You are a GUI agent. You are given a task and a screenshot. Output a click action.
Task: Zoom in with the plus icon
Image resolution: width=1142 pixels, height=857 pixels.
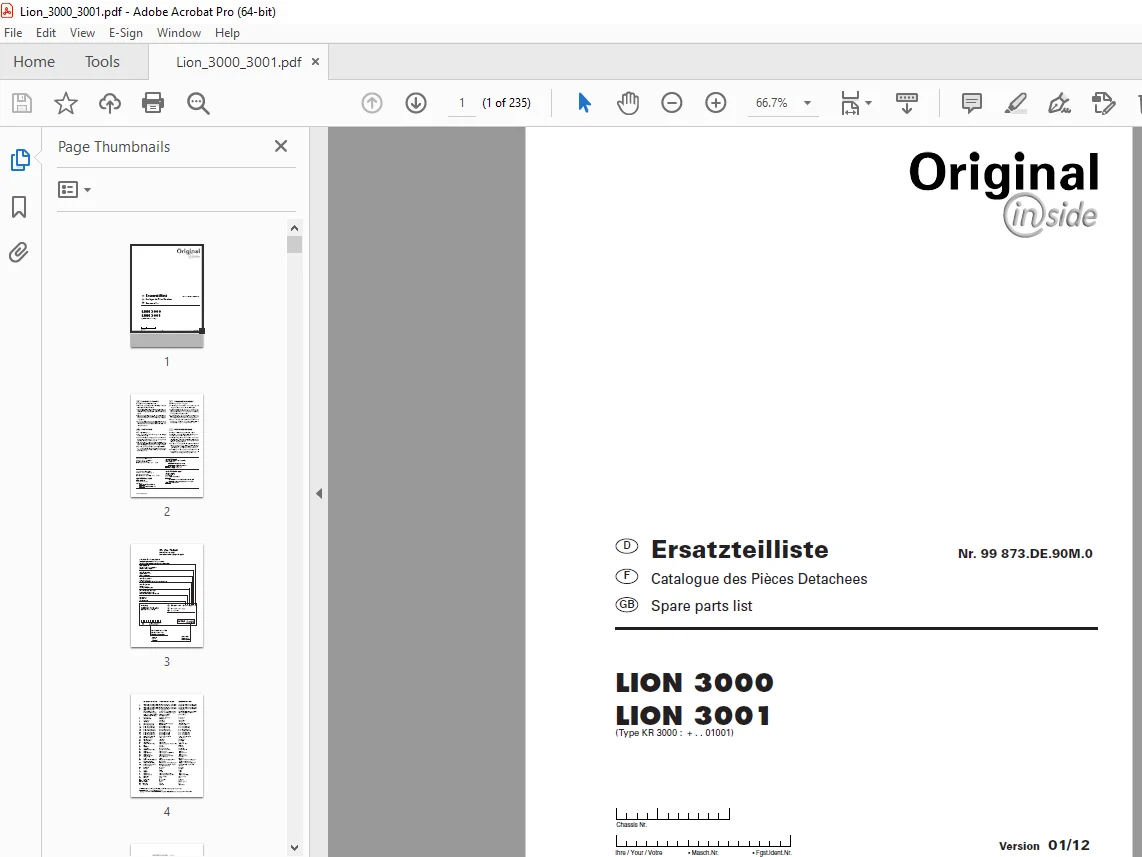coord(716,103)
